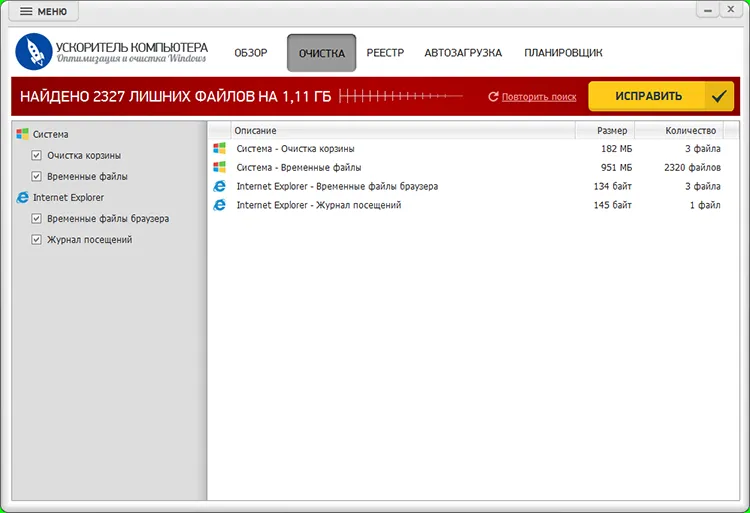Click the yellow Исправить button
Image resolution: width=750 pixels, height=513 pixels.
point(661,96)
